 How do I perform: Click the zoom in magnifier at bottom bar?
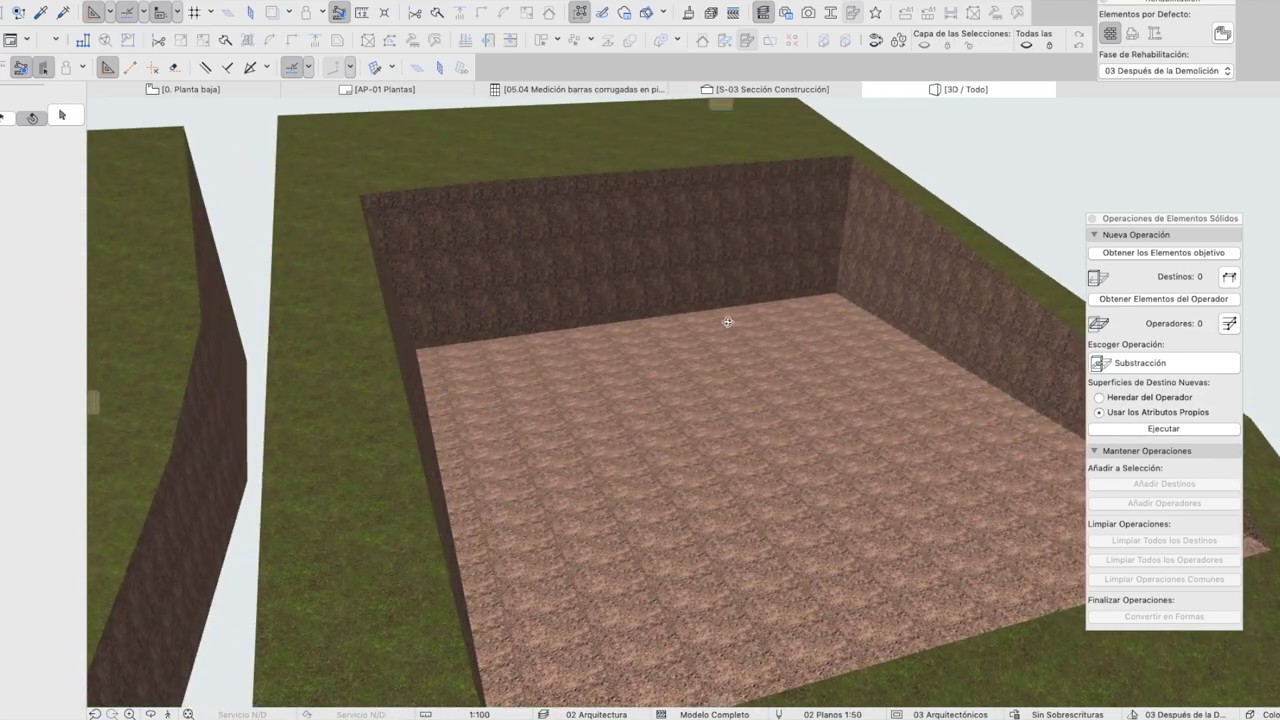129,714
